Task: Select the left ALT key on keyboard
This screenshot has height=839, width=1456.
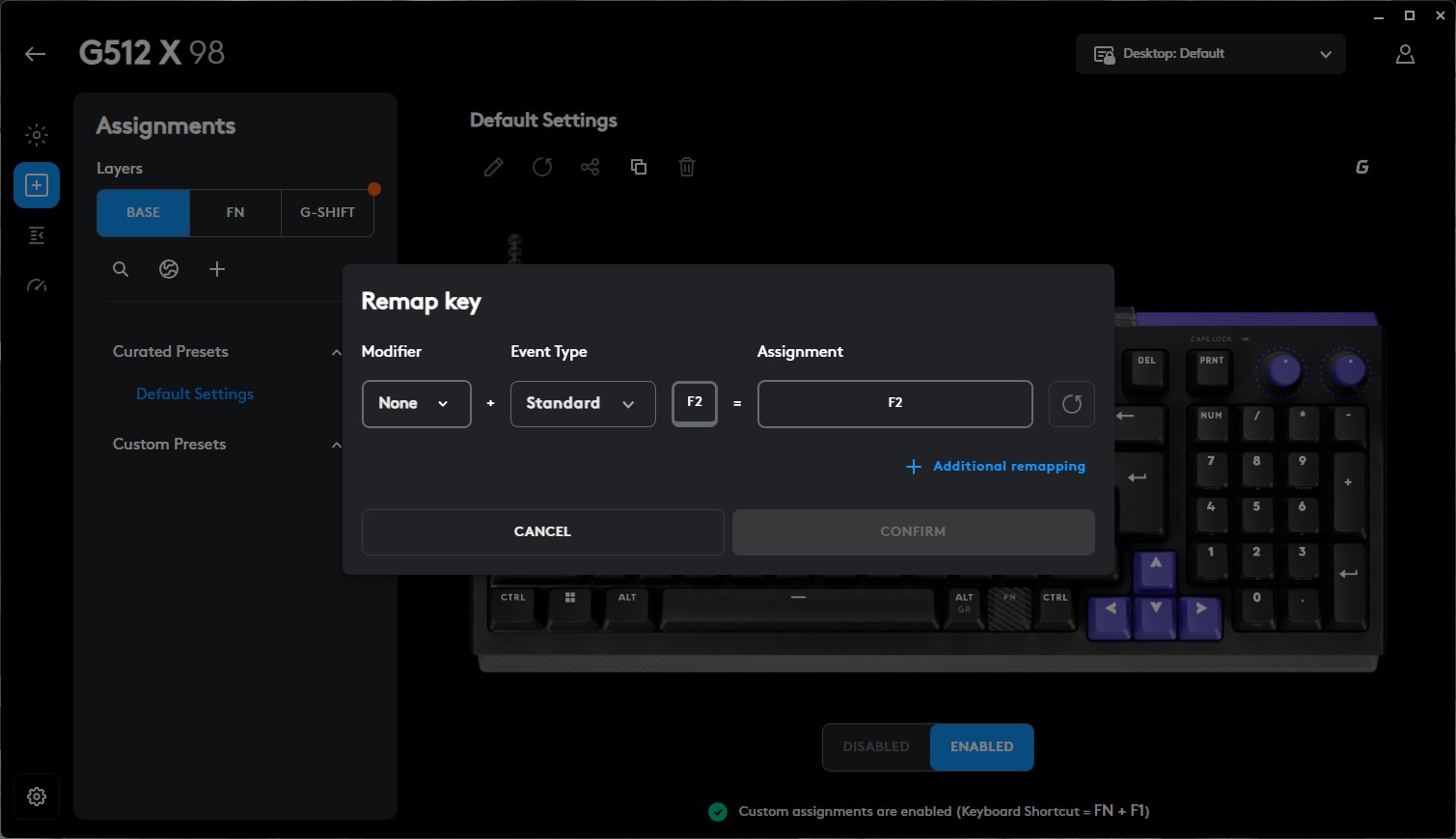Action: coord(627,608)
